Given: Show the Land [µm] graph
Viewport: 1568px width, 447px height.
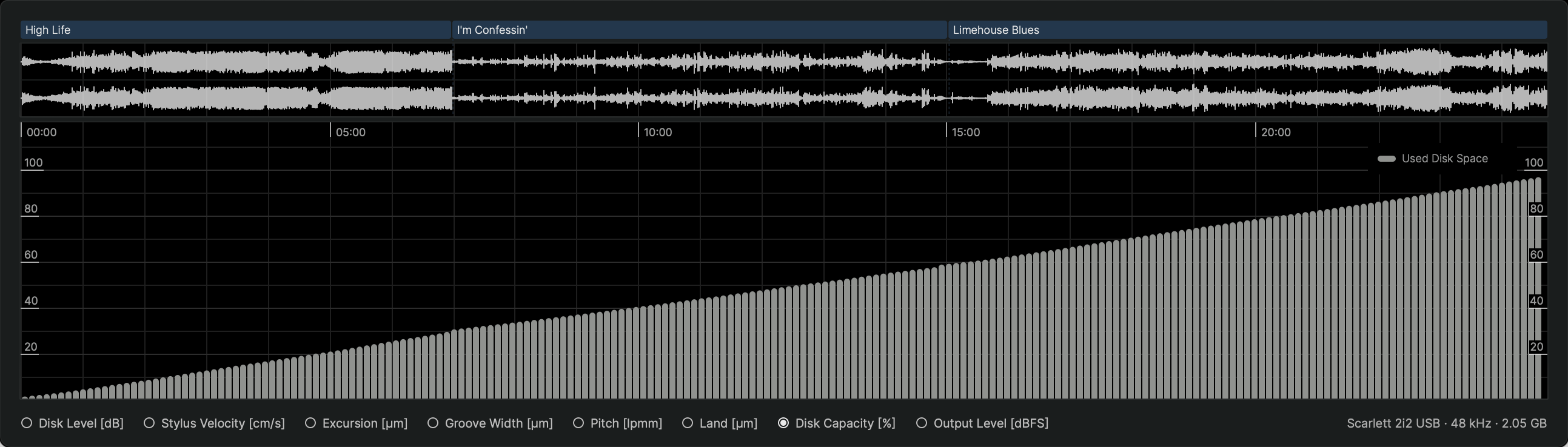Looking at the screenshot, I should coord(687,423).
